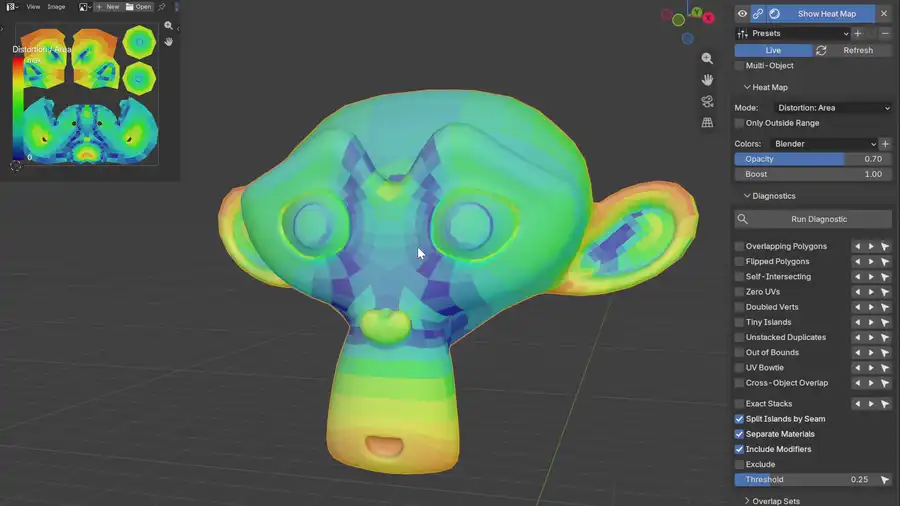The height and width of the screenshot is (506, 900).
Task: Expand UV editor right sidebar arrow
Action: click(x=178, y=29)
